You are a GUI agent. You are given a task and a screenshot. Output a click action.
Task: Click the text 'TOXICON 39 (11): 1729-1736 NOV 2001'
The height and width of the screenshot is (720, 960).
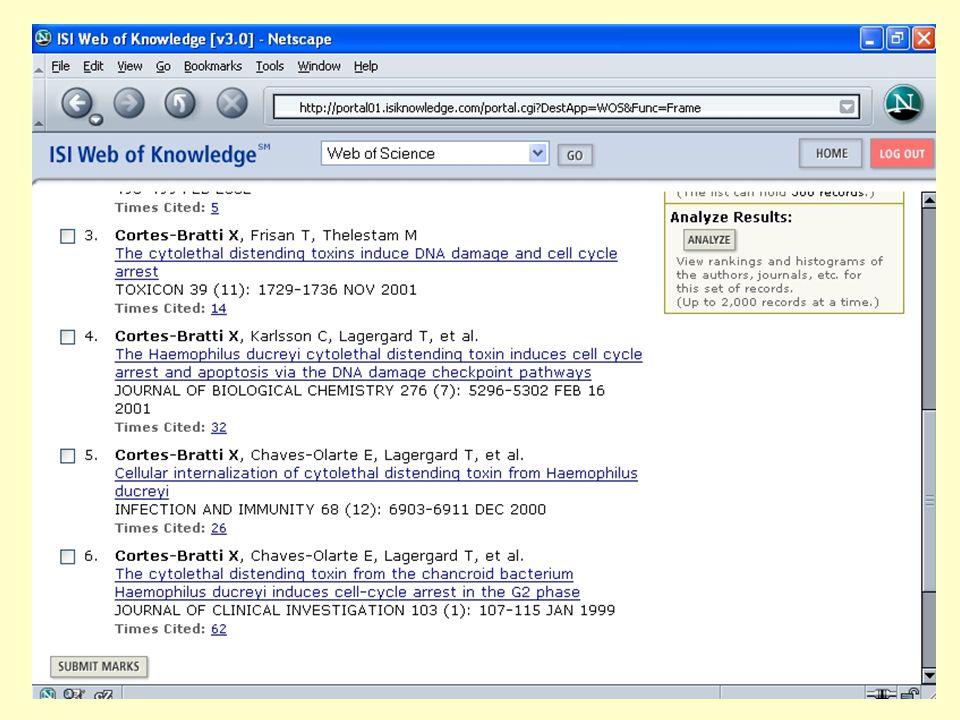(266, 290)
